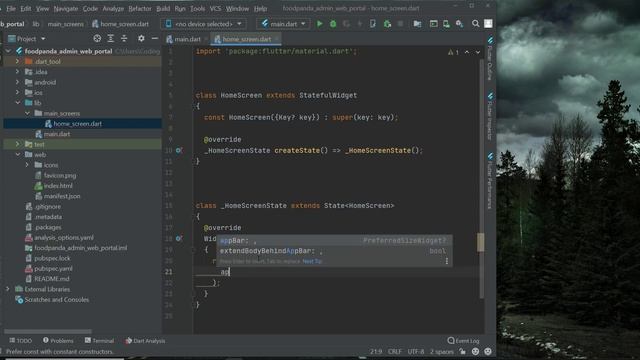Expand all nodes in Project panel
The height and width of the screenshot is (360, 640).
point(111,38)
